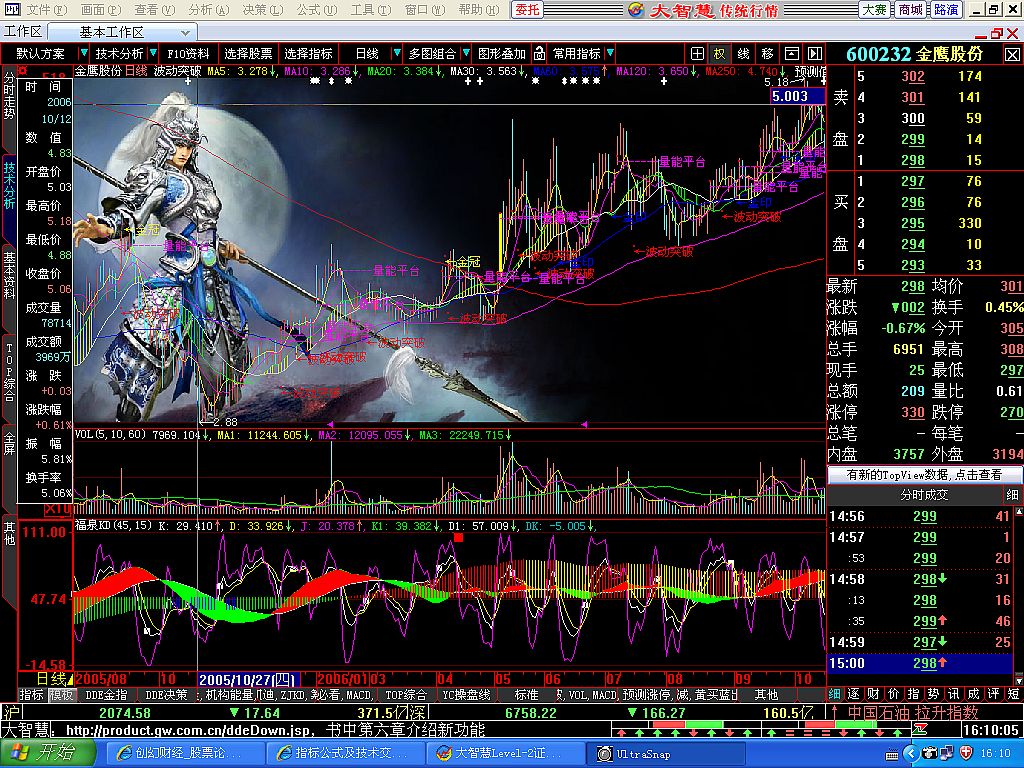Click the system tray expand arrow
1024x768 pixels.
coord(910,754)
